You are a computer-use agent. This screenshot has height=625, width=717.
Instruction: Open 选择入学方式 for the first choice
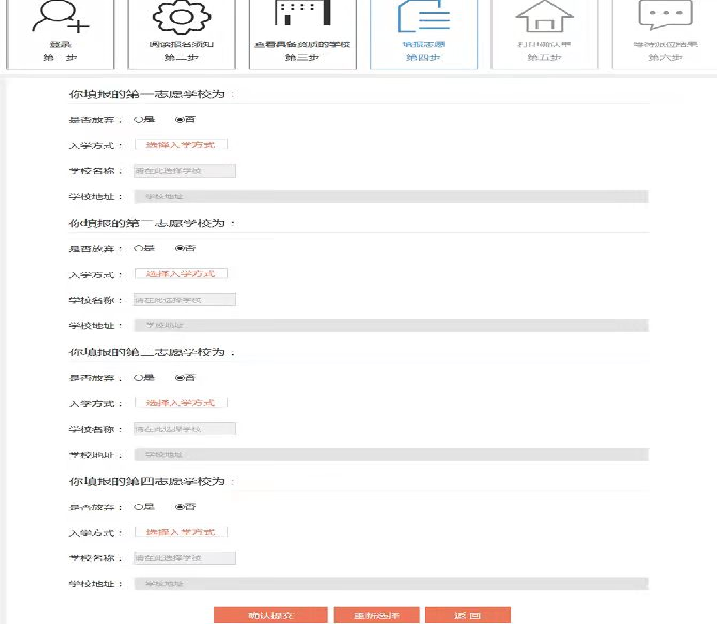tap(181, 145)
